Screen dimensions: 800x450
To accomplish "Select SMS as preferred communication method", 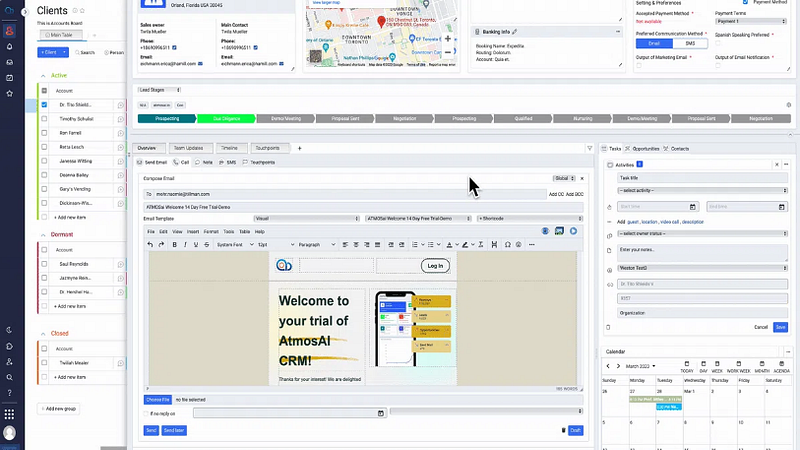I will (x=690, y=43).
